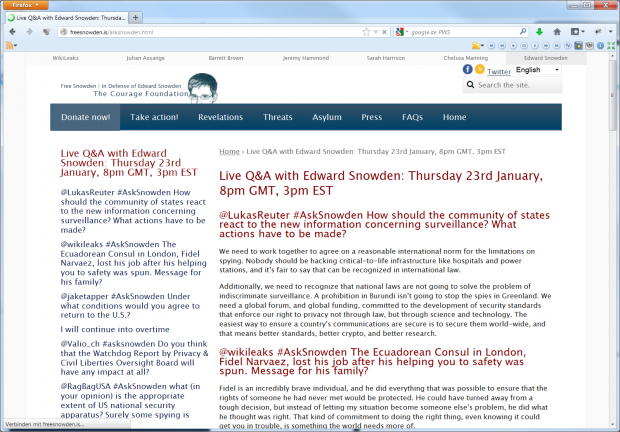The image size is (620, 432).
Task: Click the forward navigation arrow
Action: [x=29, y=32]
